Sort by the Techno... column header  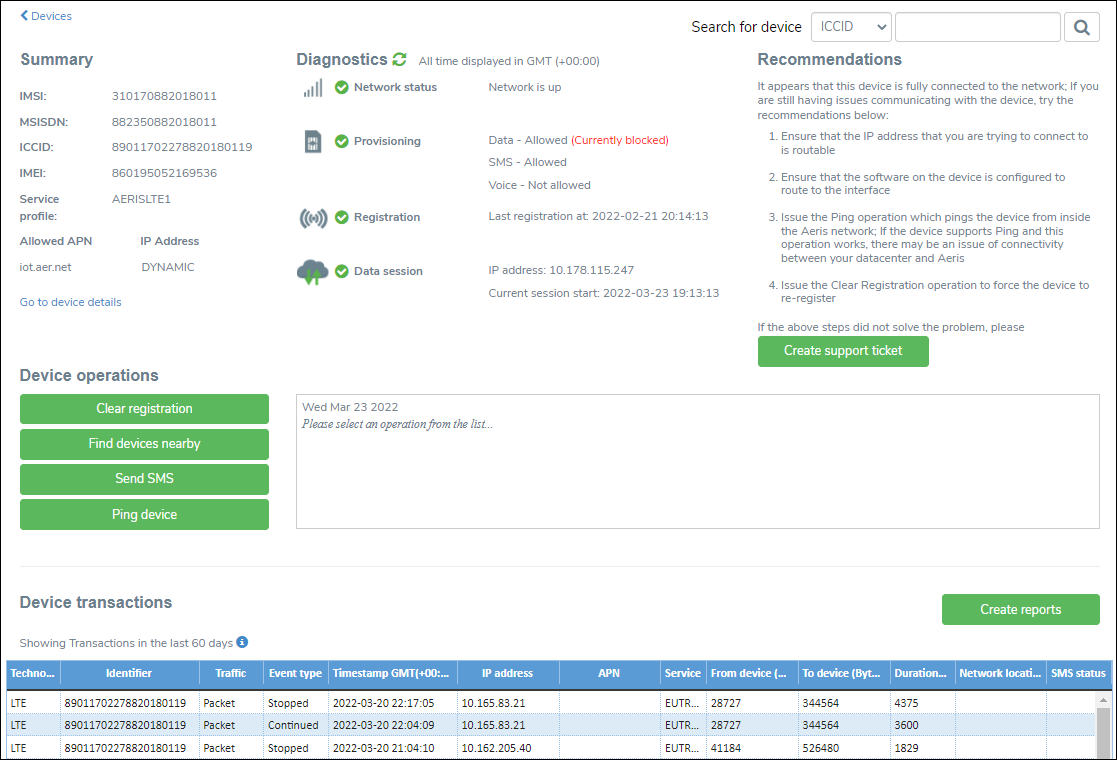point(33,673)
